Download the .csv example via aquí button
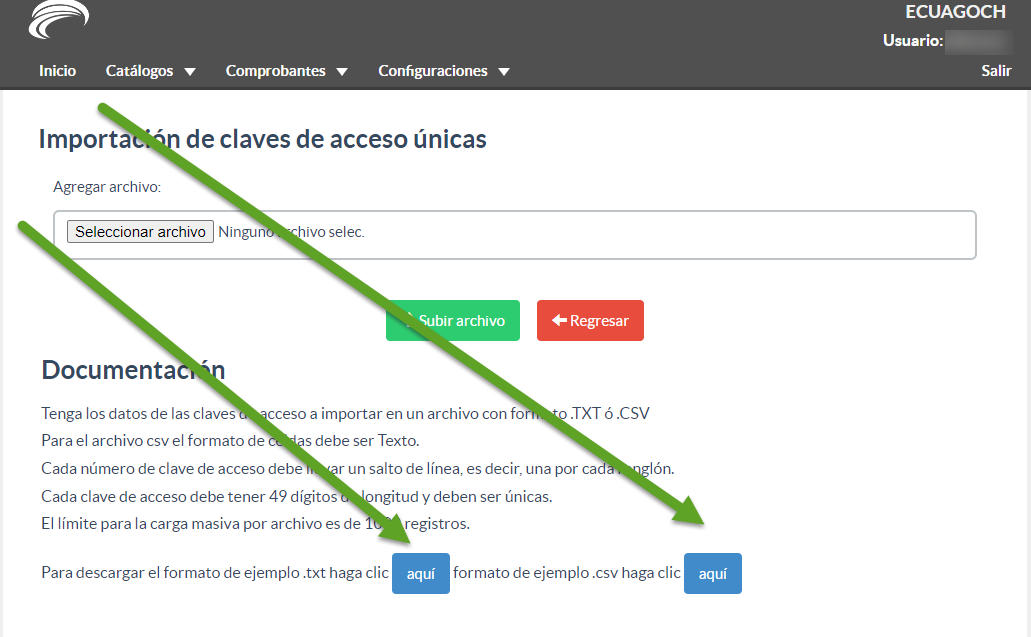Viewport: 1031px width, 637px height. [713, 574]
